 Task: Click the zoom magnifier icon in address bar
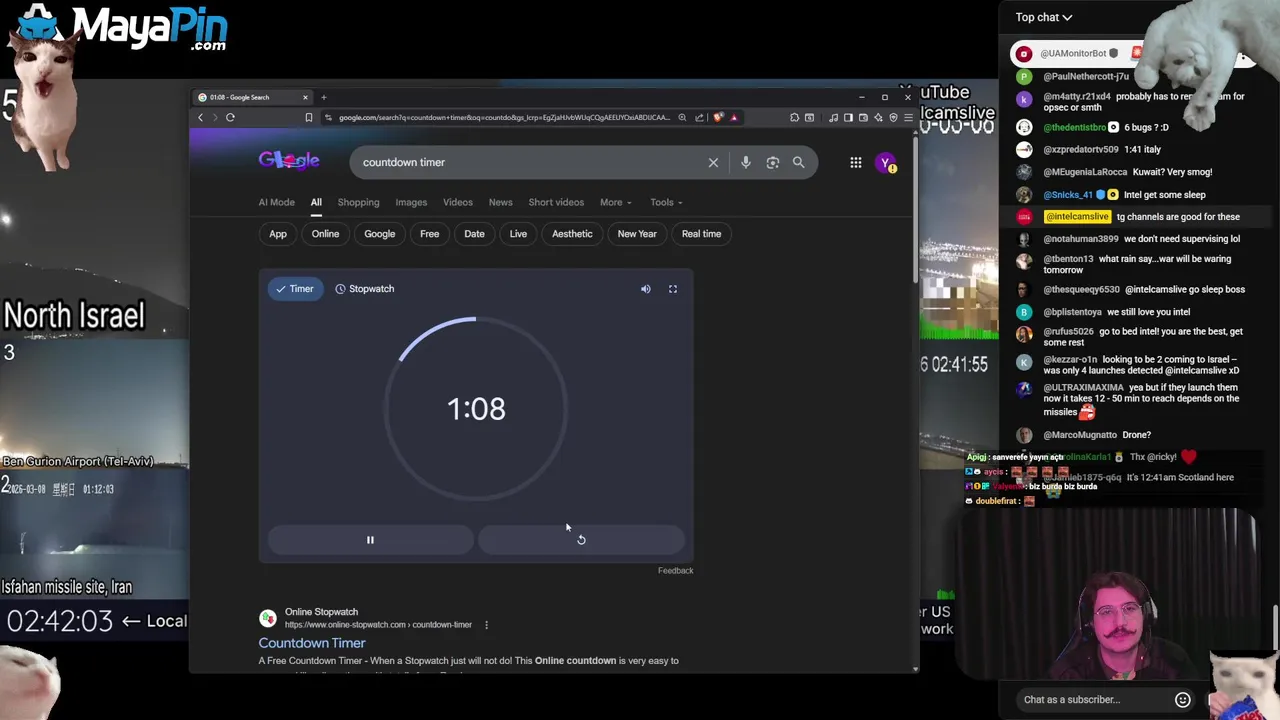[682, 117]
